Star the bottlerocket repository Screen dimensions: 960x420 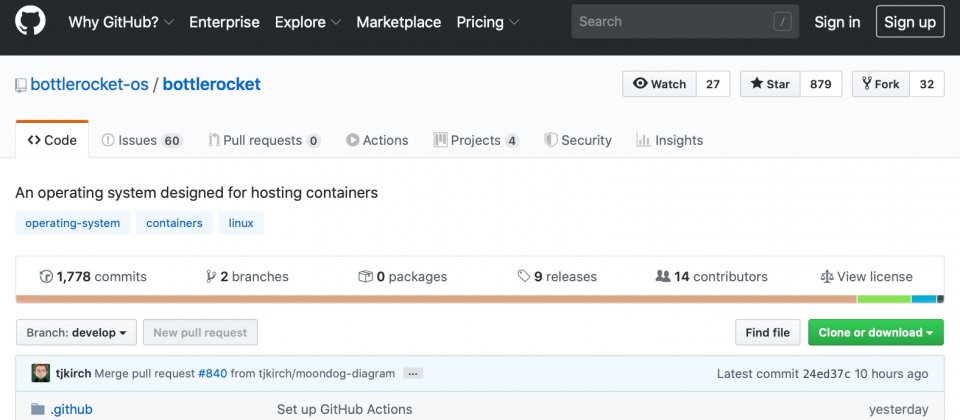tap(770, 84)
